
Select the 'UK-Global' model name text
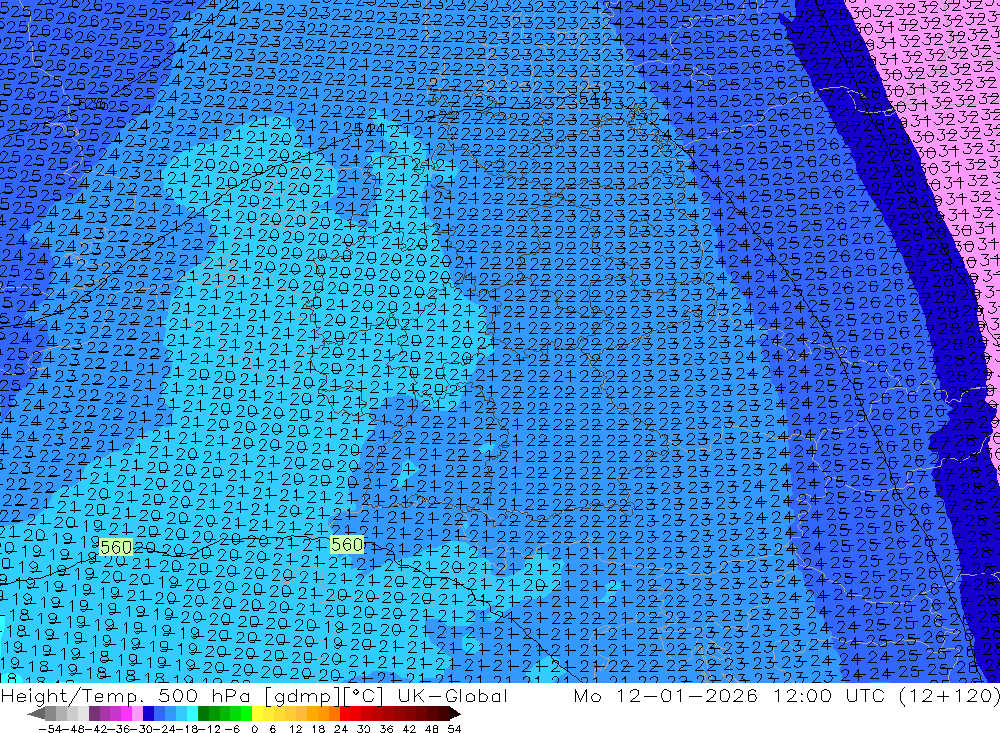(452, 695)
